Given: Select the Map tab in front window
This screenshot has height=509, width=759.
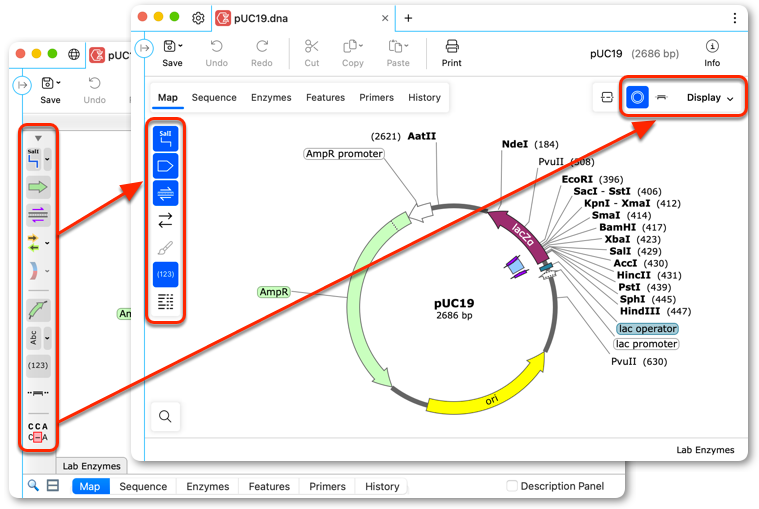Looking at the screenshot, I should click(x=167, y=98).
